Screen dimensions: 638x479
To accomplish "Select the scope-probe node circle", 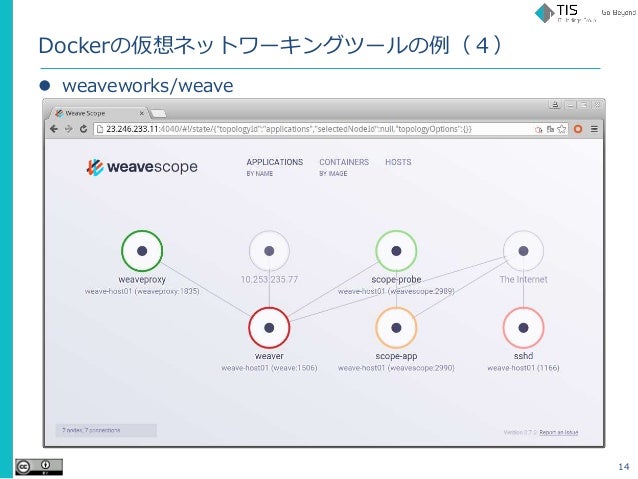I will tap(396, 251).
